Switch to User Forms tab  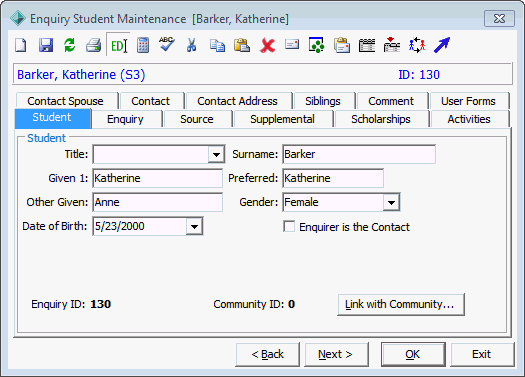pyautogui.click(x=468, y=101)
